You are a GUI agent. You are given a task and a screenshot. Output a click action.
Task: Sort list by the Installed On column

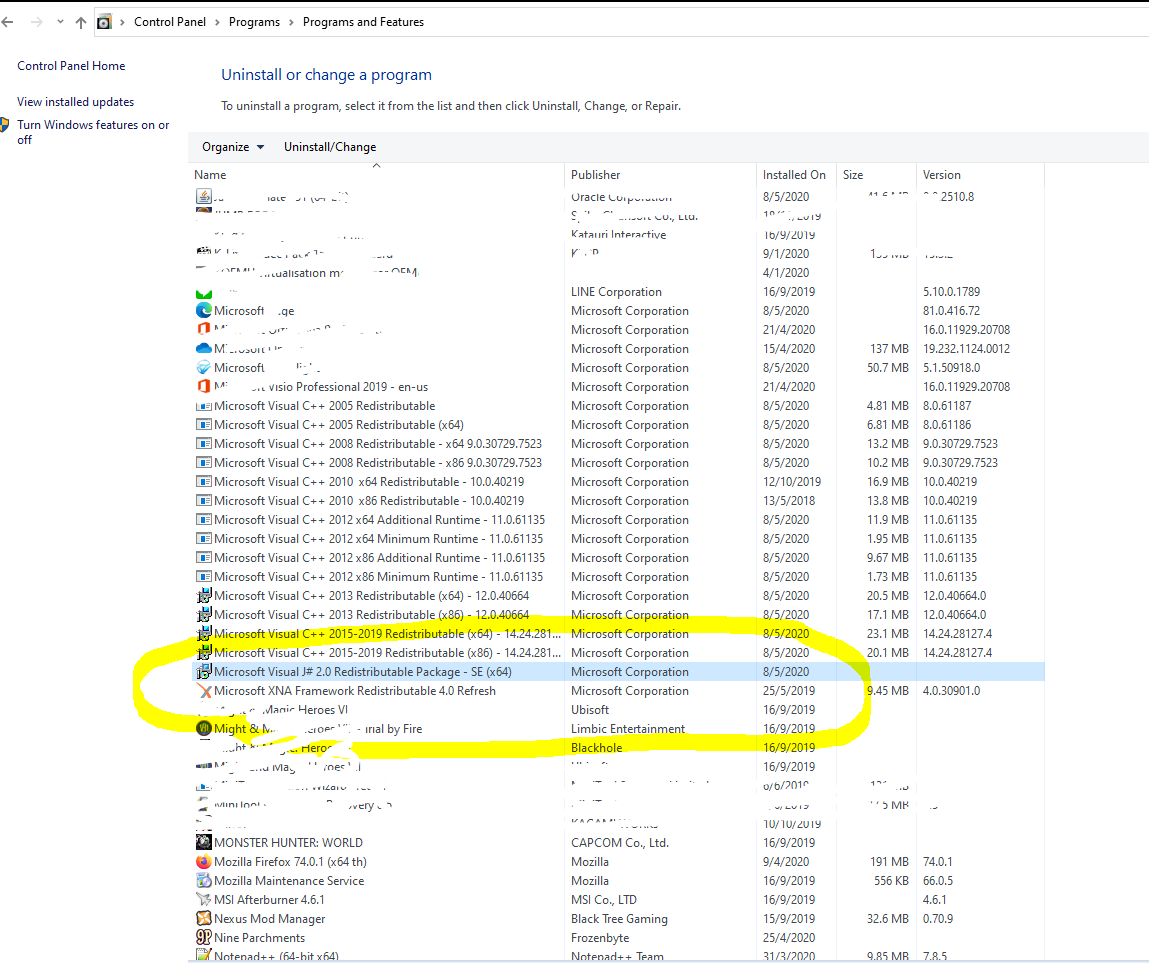pos(795,174)
